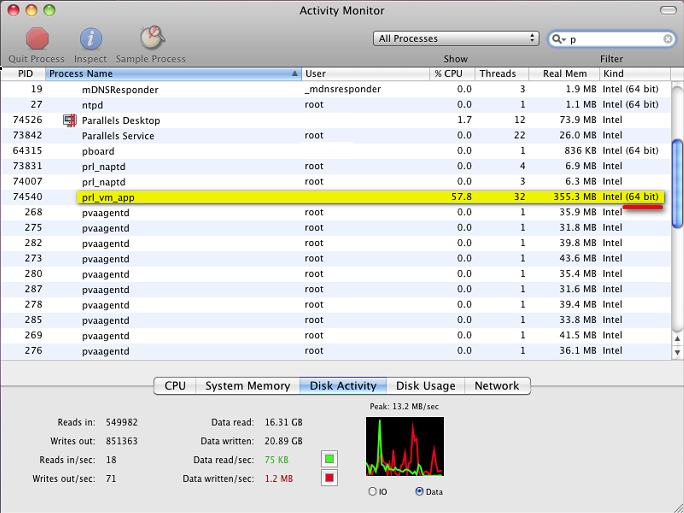The image size is (684, 513).
Task: Select pvaagentd with PID 276
Action: tap(335, 351)
